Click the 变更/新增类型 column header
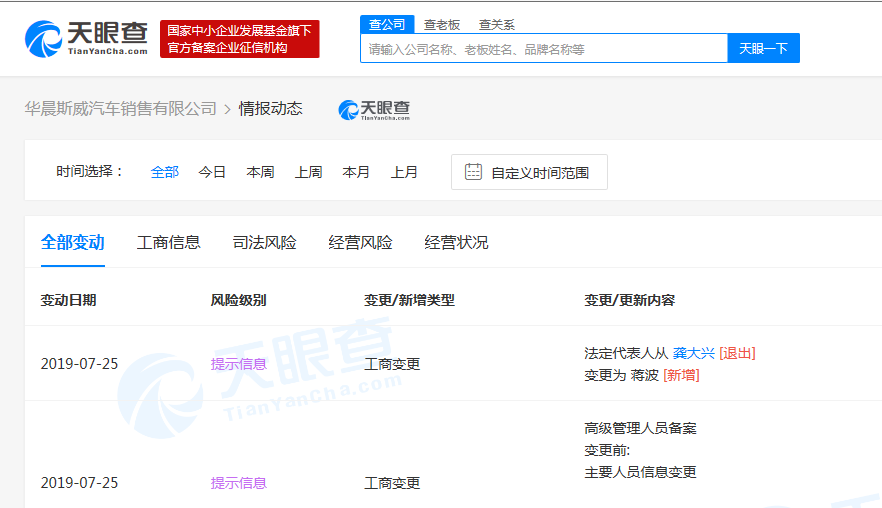Viewport: 882px width, 508px height. coord(410,300)
